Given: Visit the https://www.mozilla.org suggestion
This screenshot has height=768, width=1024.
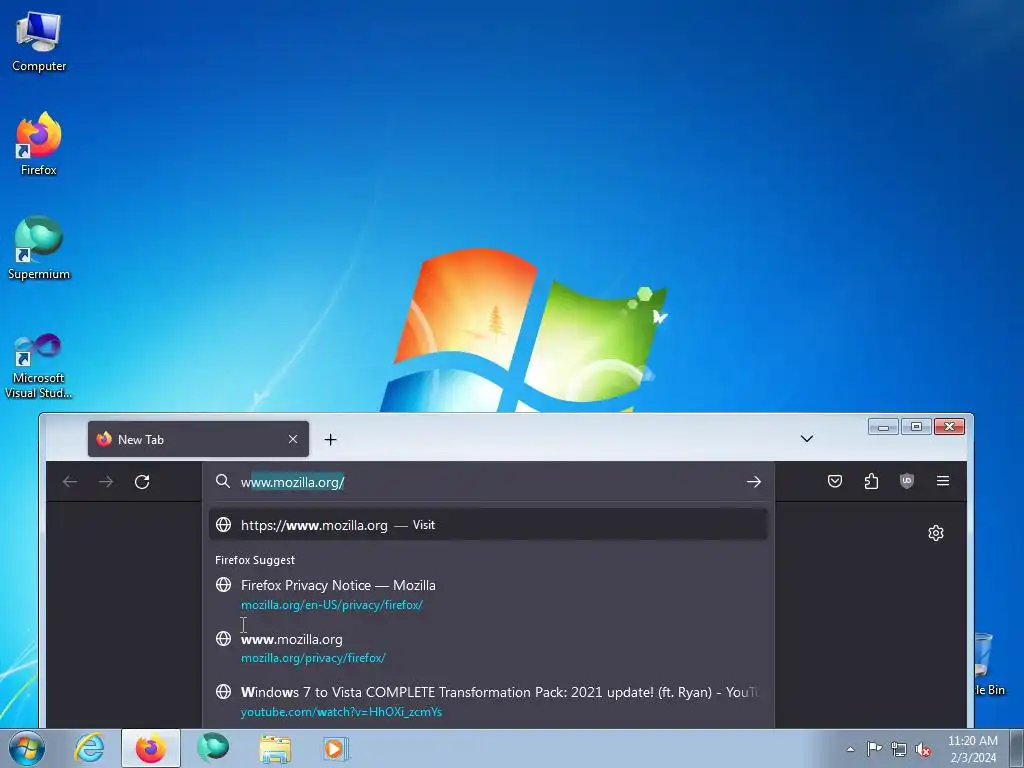Looking at the screenshot, I should tap(488, 525).
